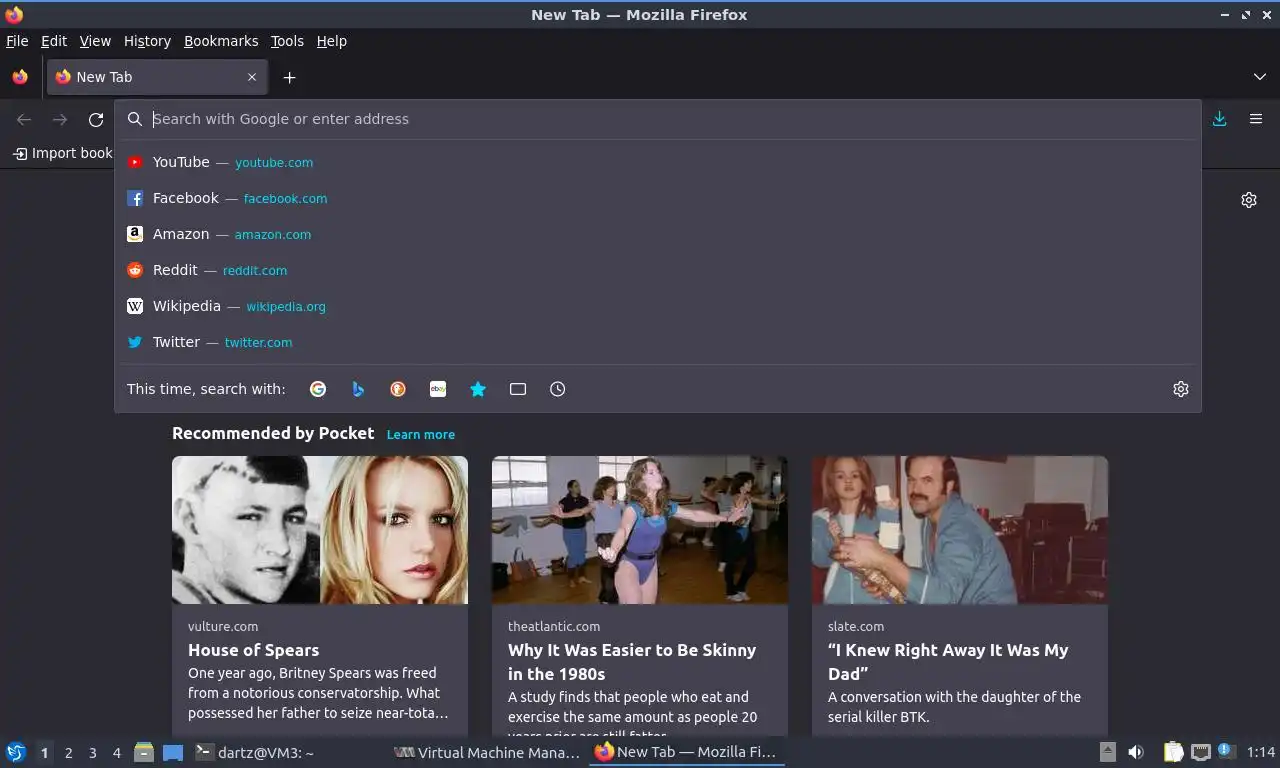The image size is (1280, 768).
Task: Select the Reddit suggestion row
Action: click(x=658, y=270)
